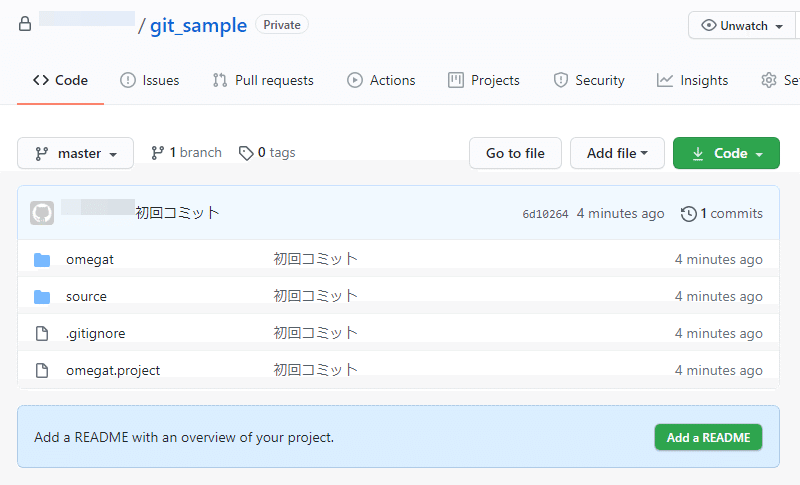Image resolution: width=800 pixels, height=485 pixels.
Task: Click the history clock icon beside 1 commits
Action: (x=689, y=214)
